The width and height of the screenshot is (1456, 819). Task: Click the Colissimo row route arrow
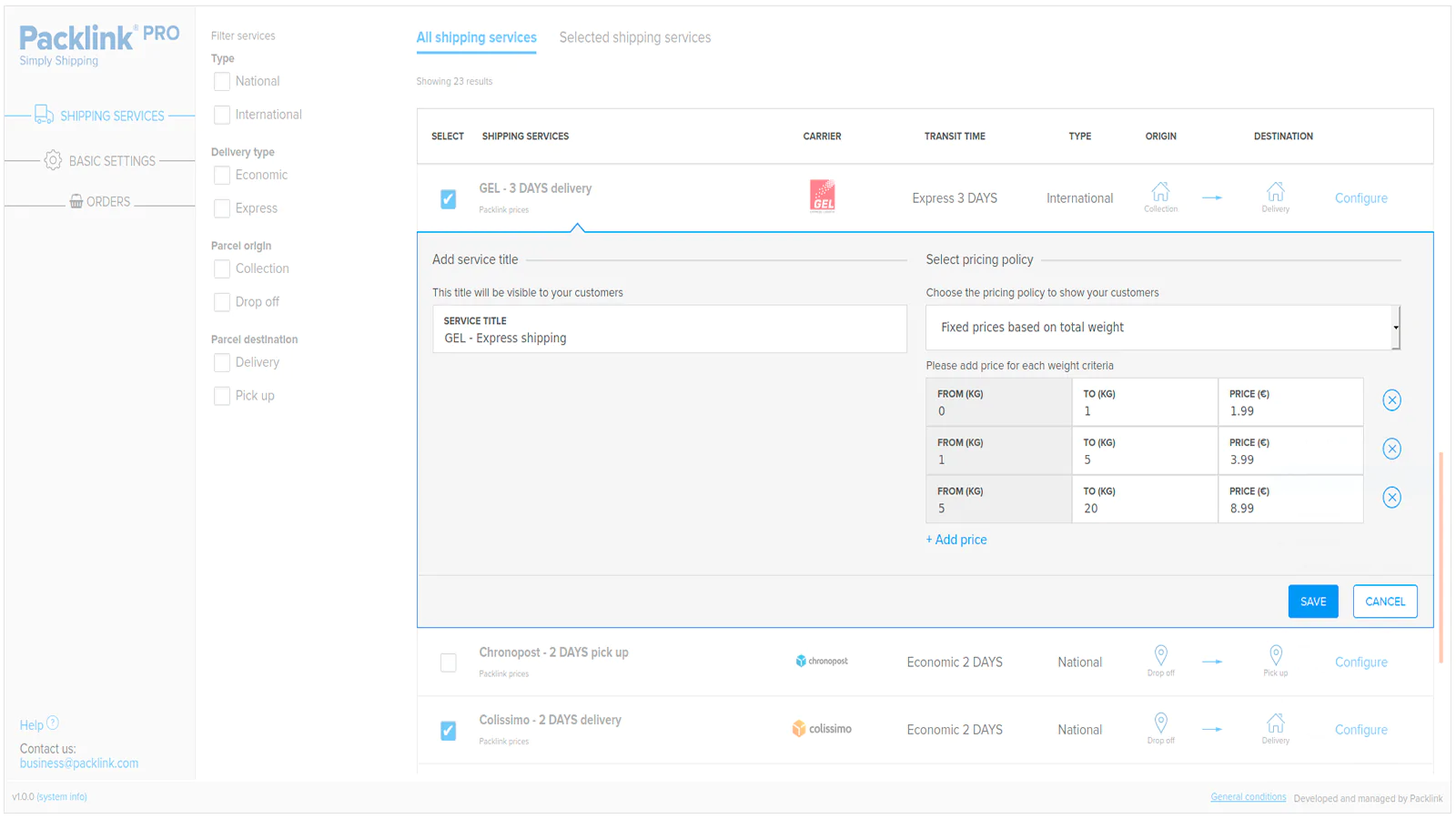(x=1212, y=729)
